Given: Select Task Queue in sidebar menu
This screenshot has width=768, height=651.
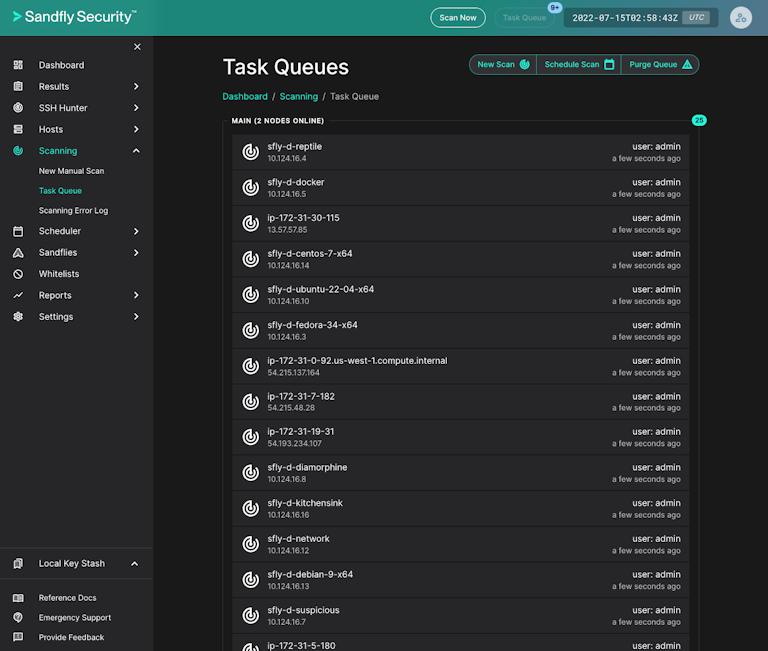Looking at the screenshot, I should (60, 191).
